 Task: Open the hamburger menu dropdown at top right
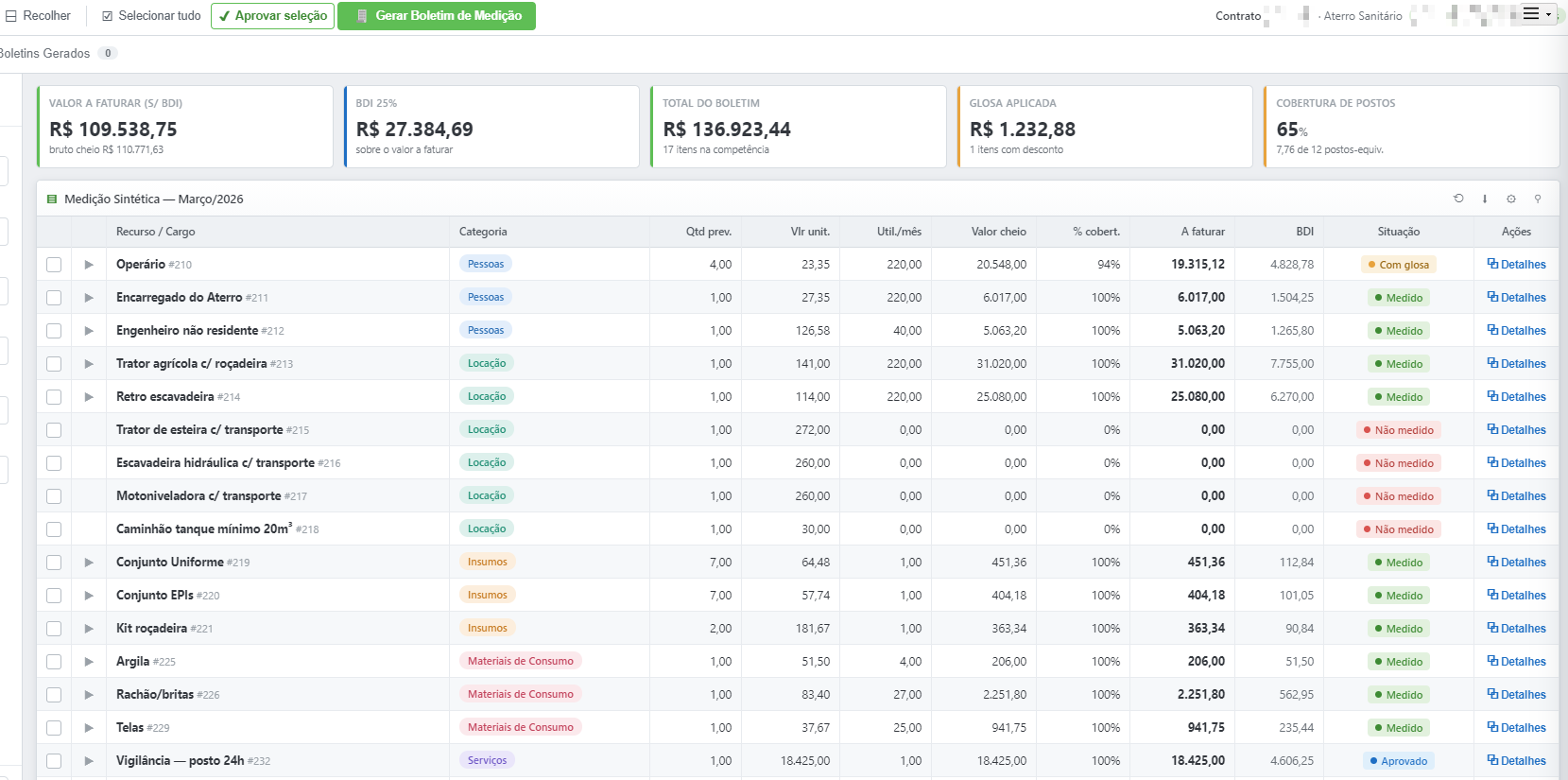click(x=1538, y=14)
